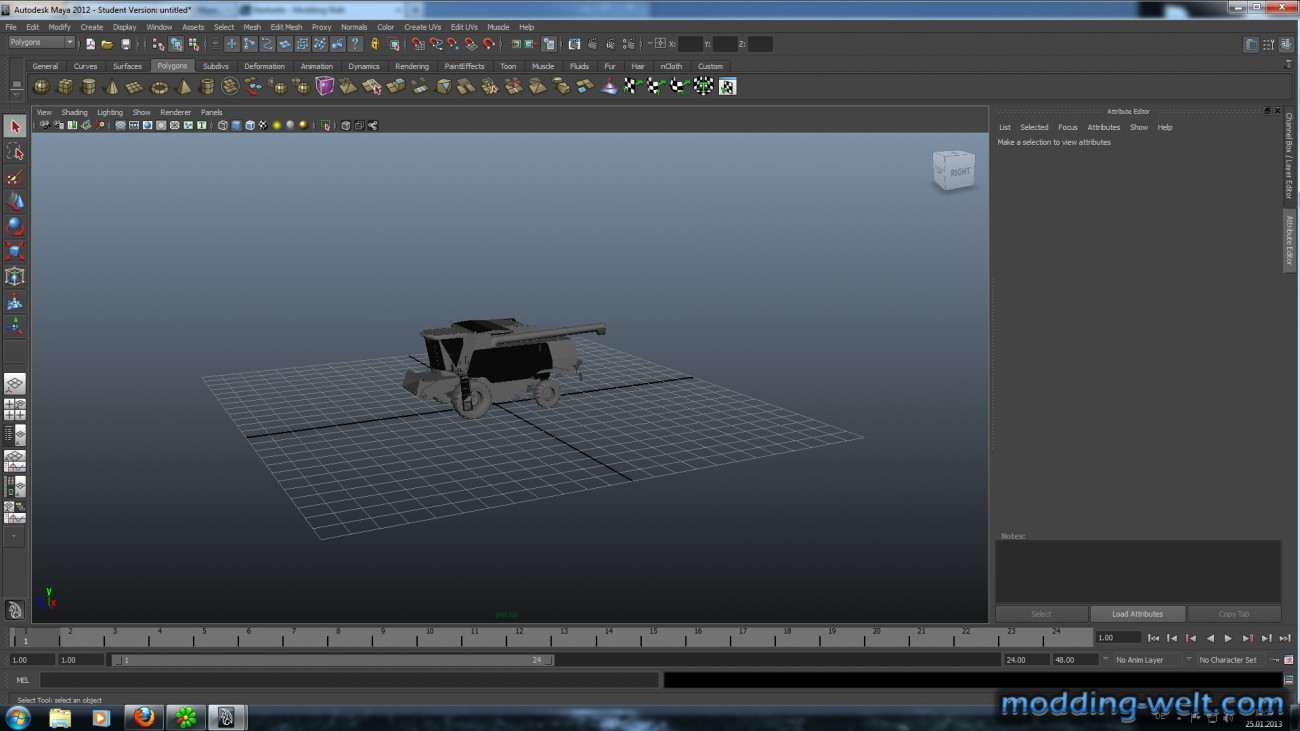The image size is (1300, 731).
Task: Activate the Rotate tool
Action: [15, 227]
